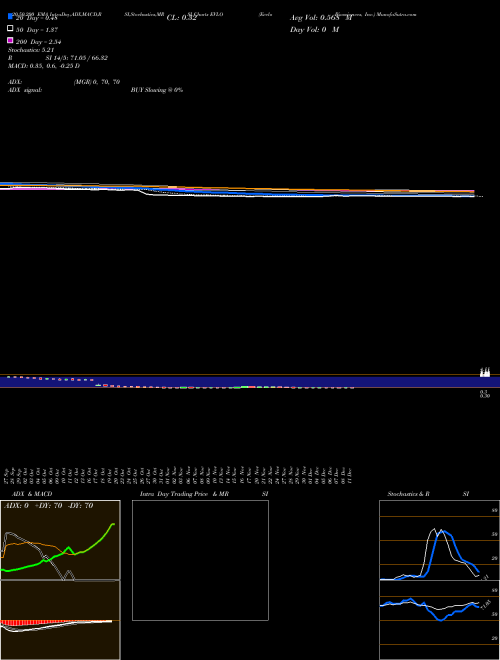
Task: Click the 'ADX: 0 +DY: 70 -DY: 70' header
Action: coord(48,506)
